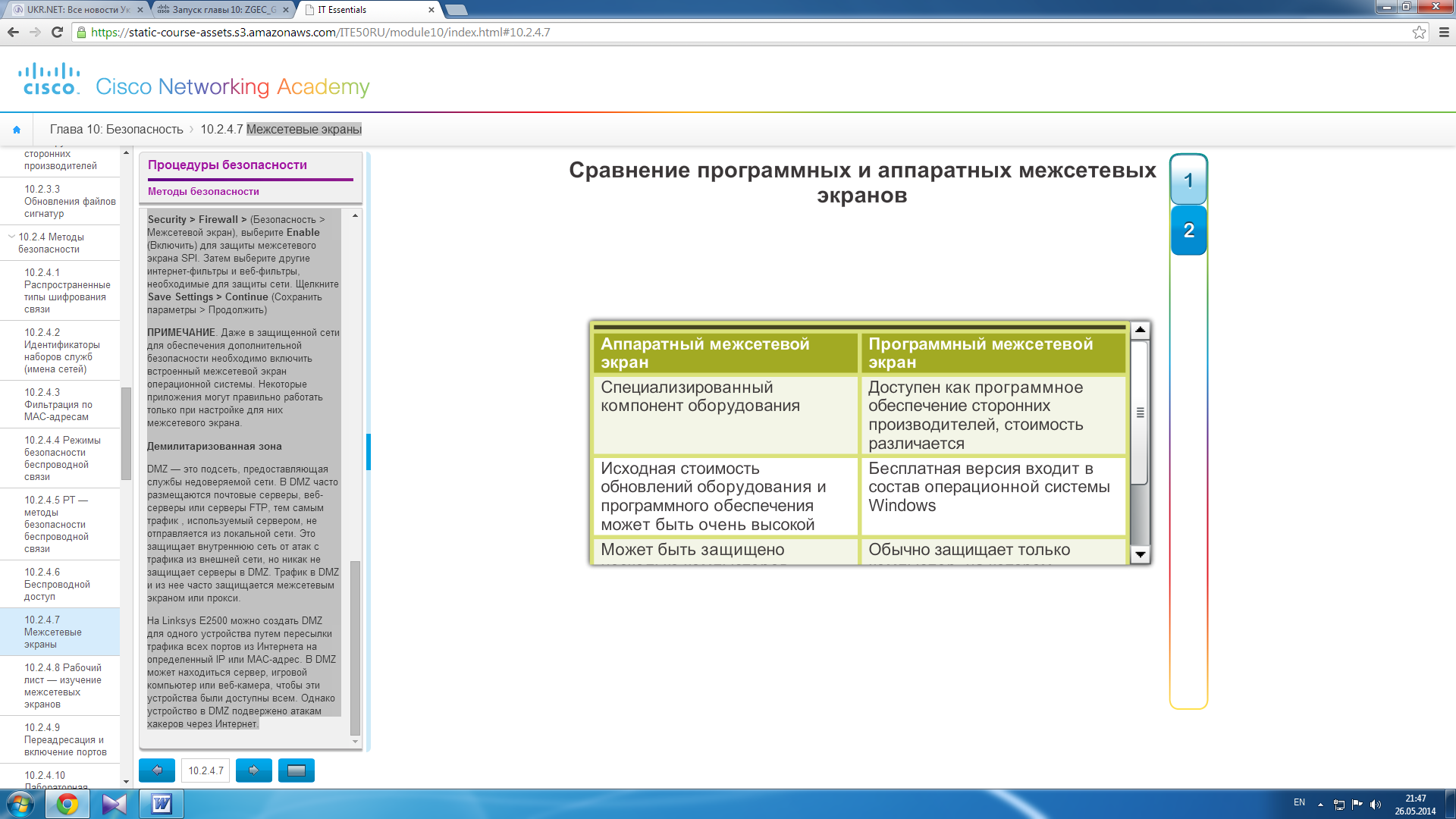
Task: Go to previous page with left arrow button
Action: pyautogui.click(x=157, y=770)
